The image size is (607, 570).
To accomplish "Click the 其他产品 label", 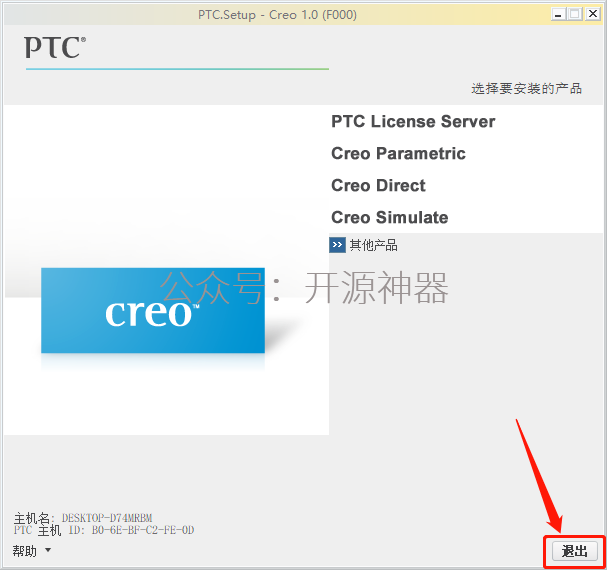I will pyautogui.click(x=374, y=245).
